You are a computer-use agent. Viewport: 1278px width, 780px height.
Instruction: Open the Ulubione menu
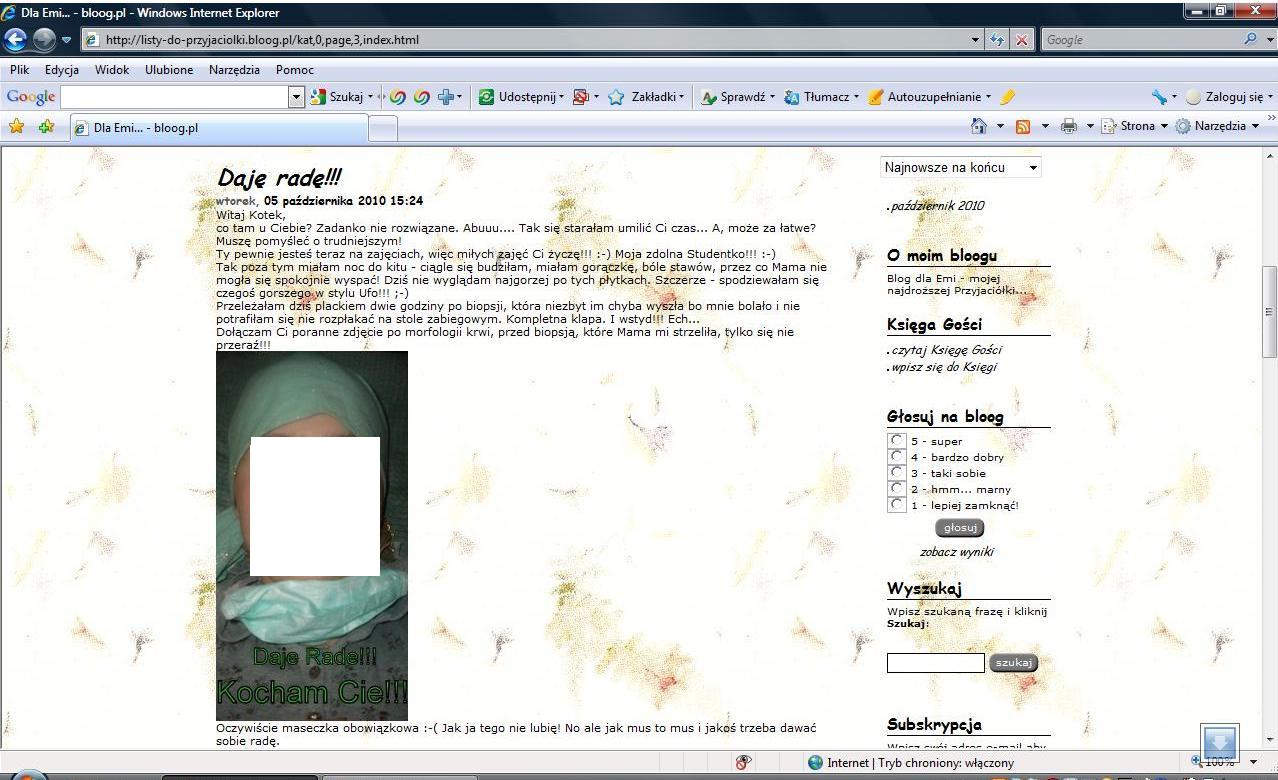169,70
